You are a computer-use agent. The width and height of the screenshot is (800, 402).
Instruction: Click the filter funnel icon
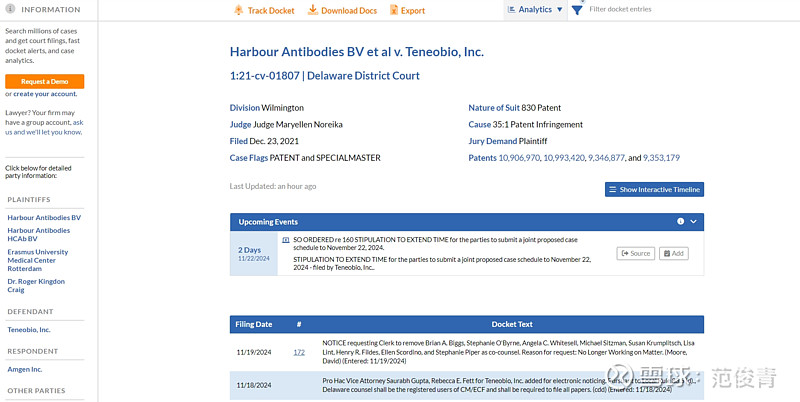pyautogui.click(x=577, y=10)
